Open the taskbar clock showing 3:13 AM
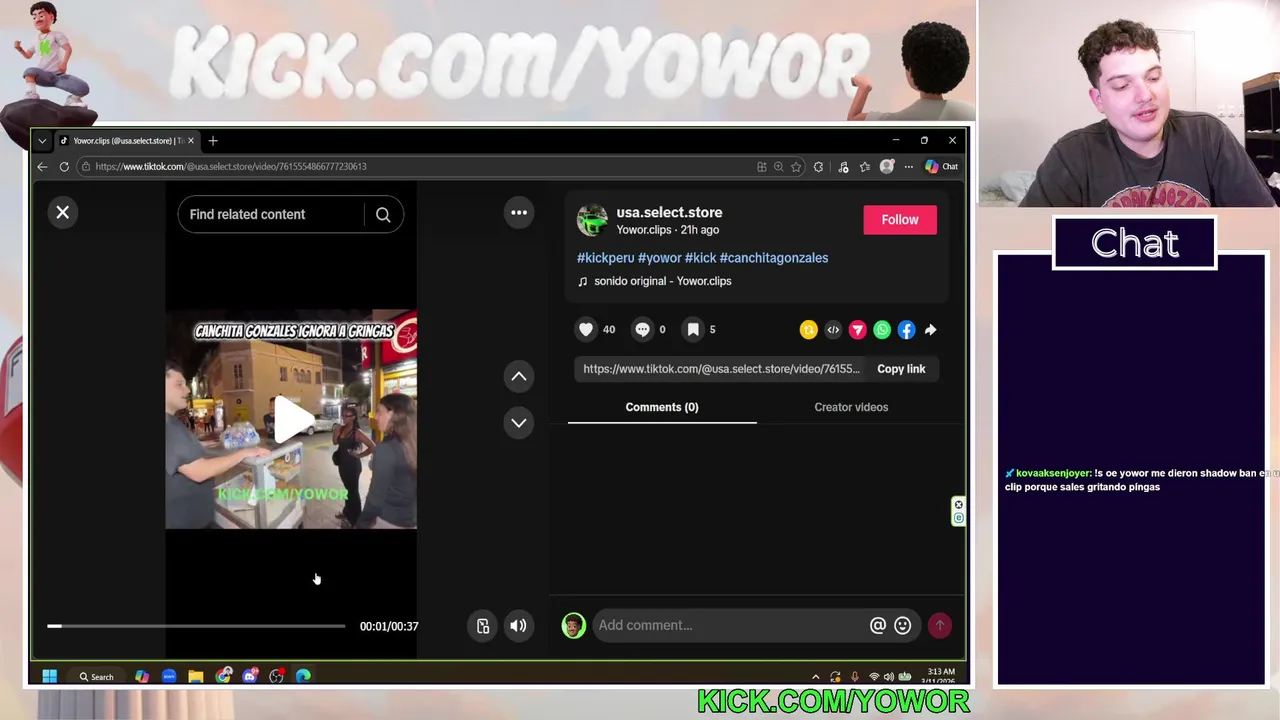The height and width of the screenshot is (720, 1280). pos(940,677)
